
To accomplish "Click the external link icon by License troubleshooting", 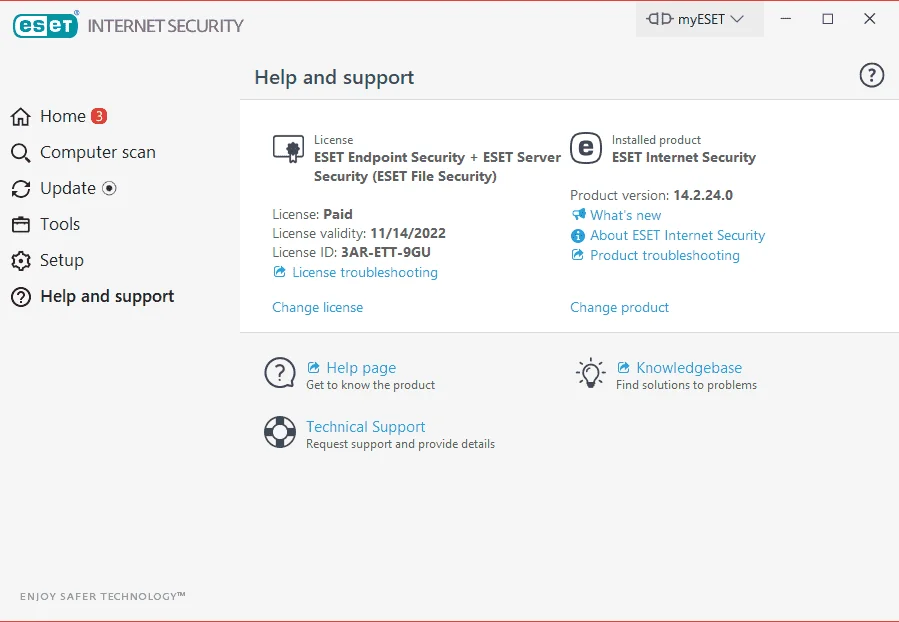I will point(279,272).
